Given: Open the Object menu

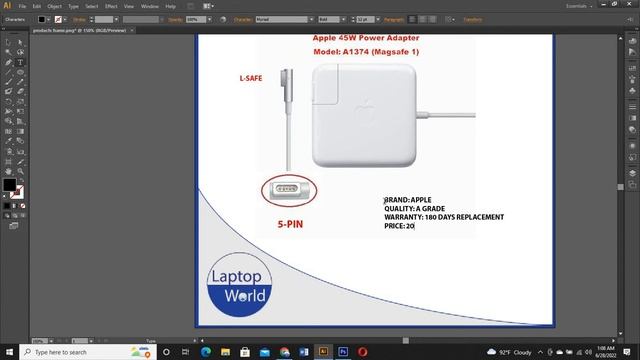Looking at the screenshot, I should pos(54,6).
